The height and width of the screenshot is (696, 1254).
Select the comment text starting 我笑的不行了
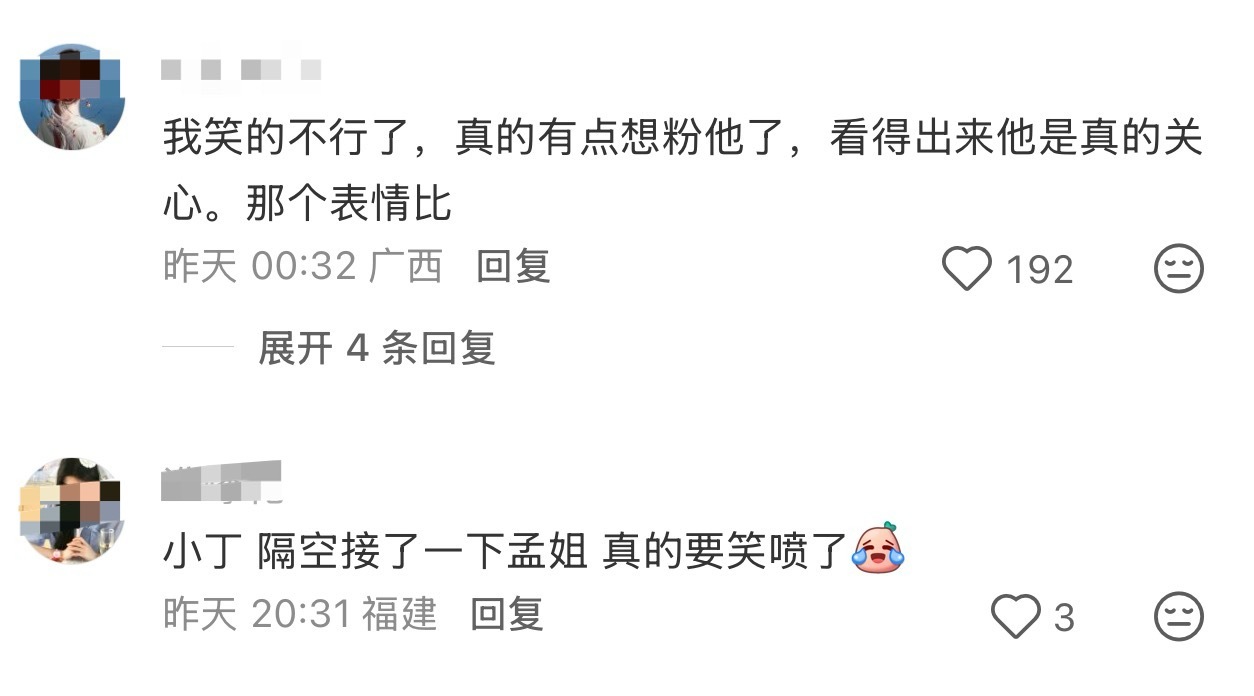click(683, 172)
